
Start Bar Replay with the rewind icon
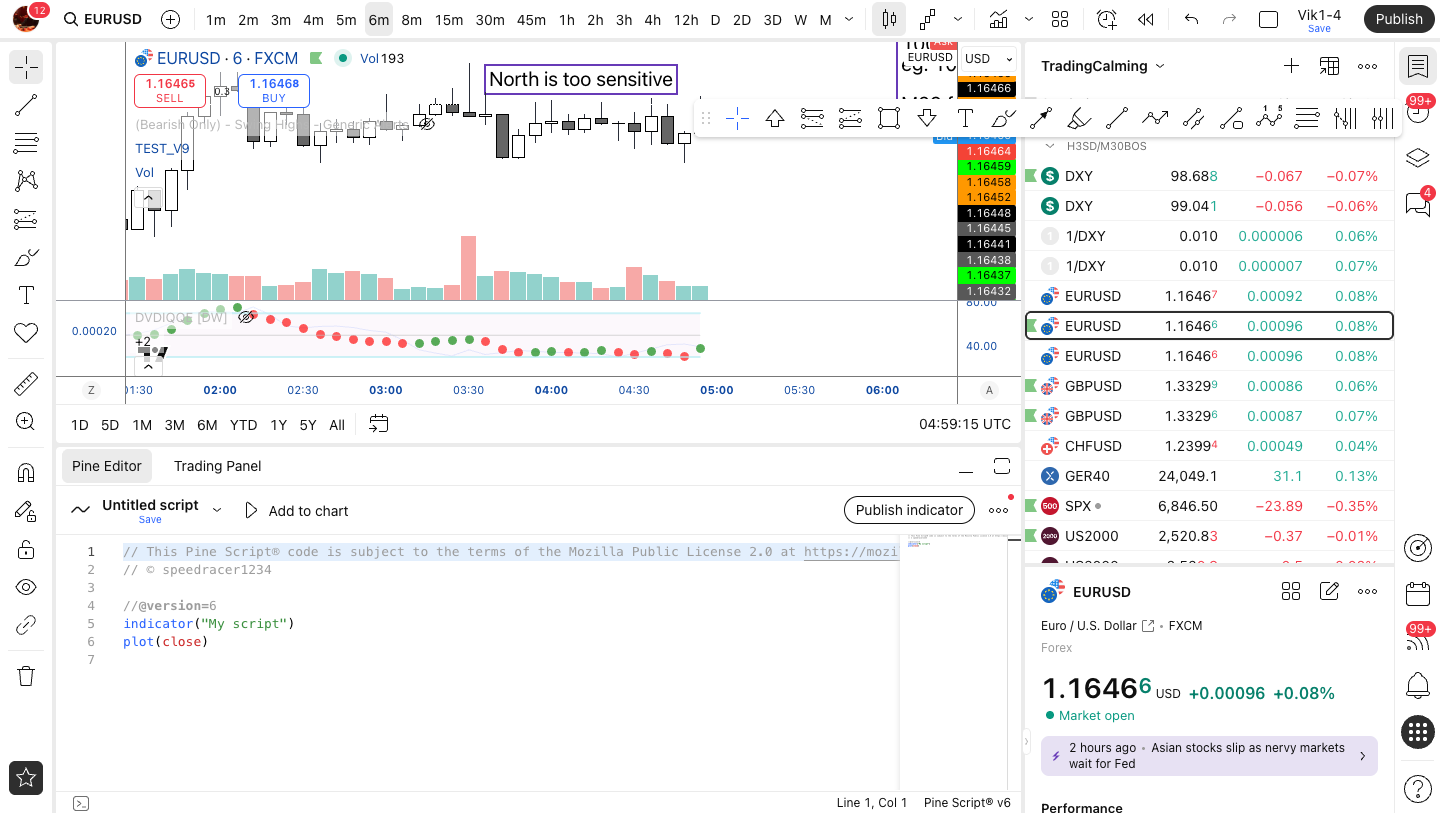point(1146,19)
